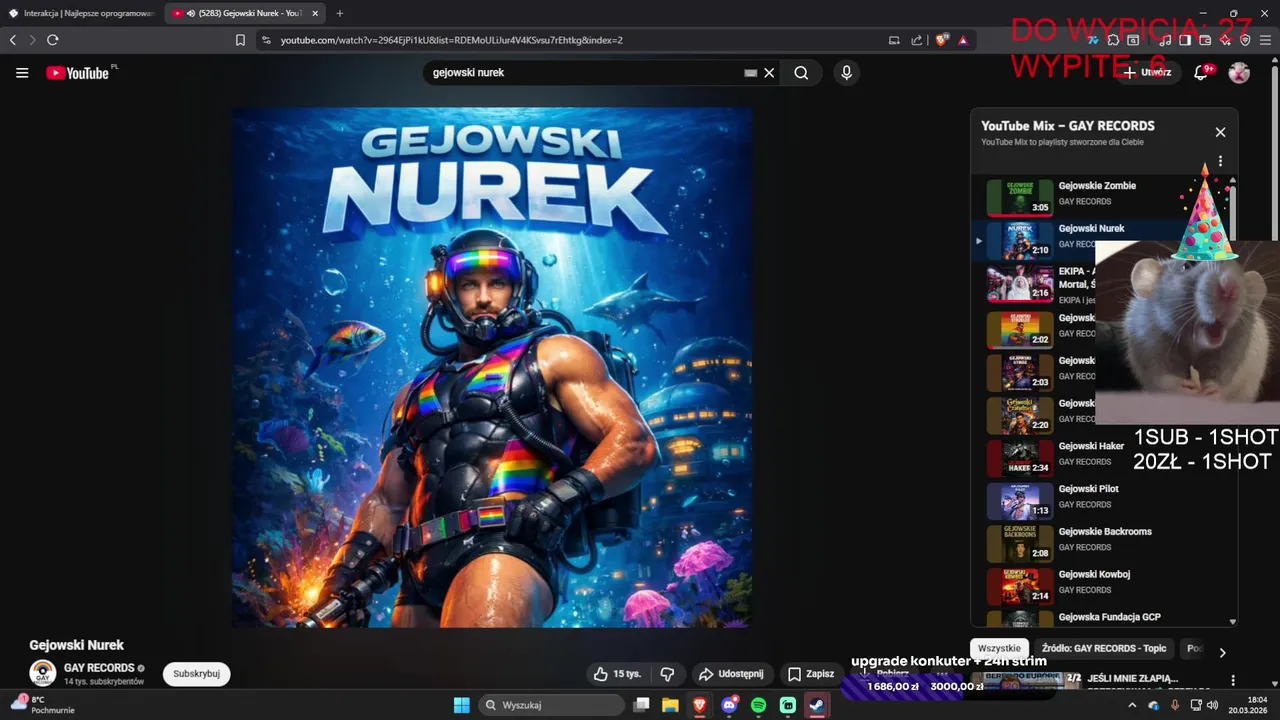Show more filter chips with right chevron

coord(1222,652)
